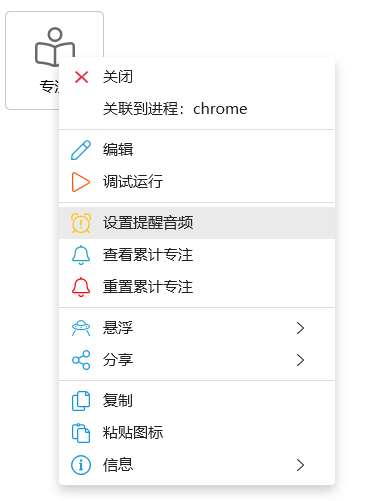The width and height of the screenshot is (371, 501).
Task: Click the share nodes icon
Action: (81, 360)
